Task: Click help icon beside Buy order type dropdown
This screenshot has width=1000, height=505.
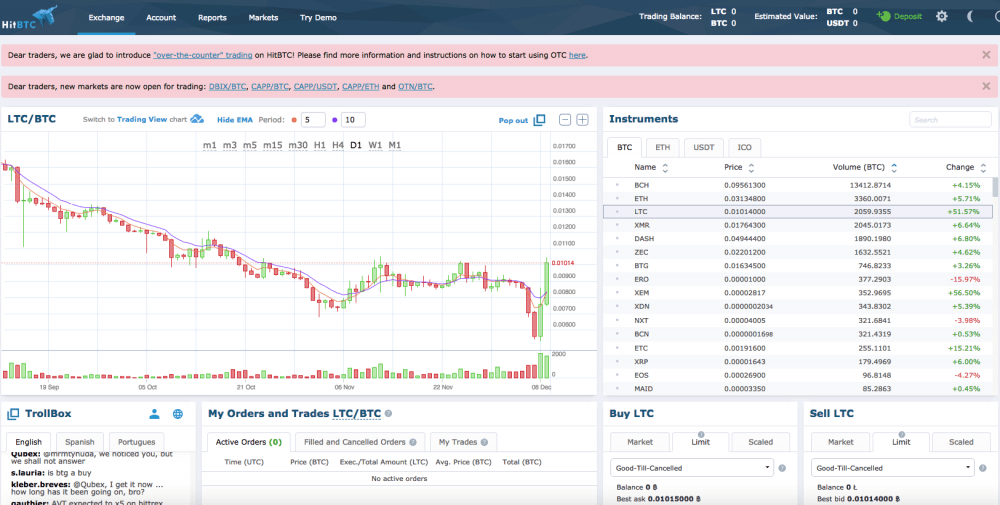Action: coord(783,468)
